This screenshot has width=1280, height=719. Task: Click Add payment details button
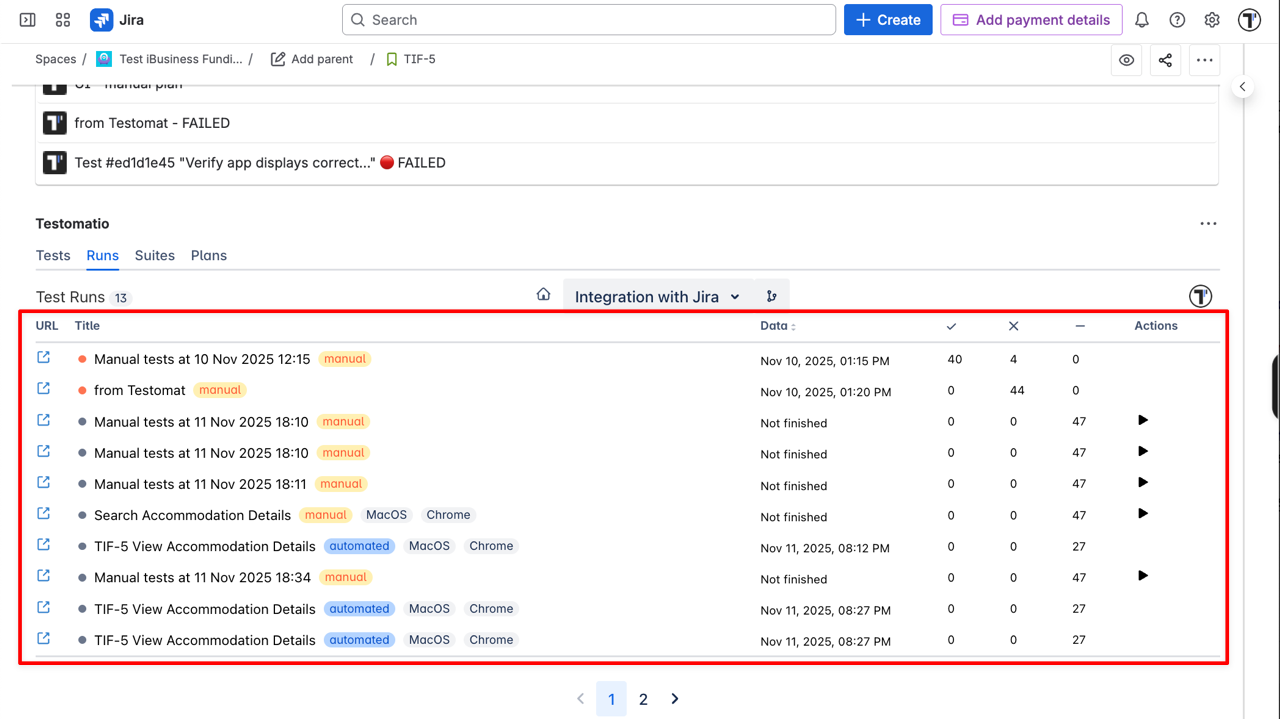point(1031,20)
